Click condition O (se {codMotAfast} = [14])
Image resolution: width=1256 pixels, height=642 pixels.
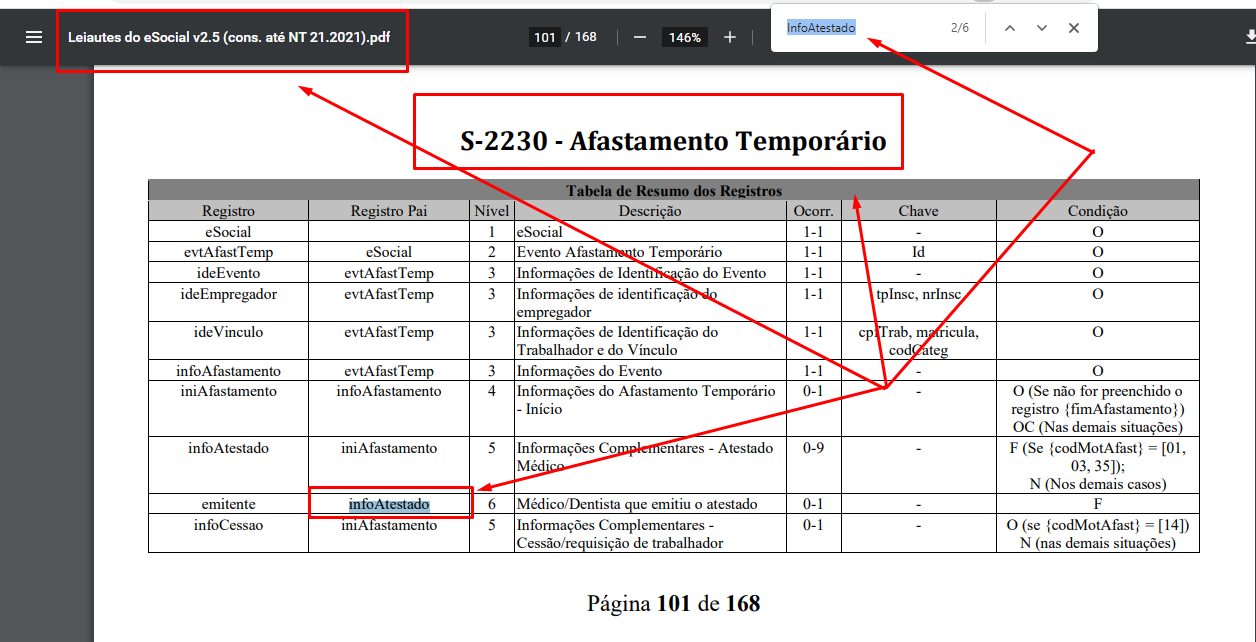coord(1097,524)
